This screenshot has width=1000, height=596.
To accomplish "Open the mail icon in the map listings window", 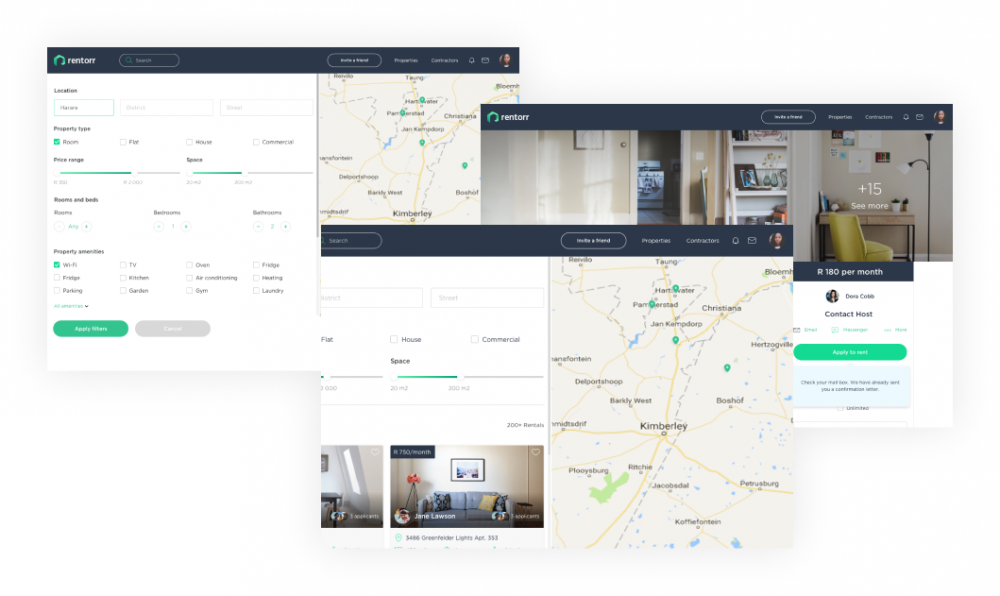I will click(753, 241).
